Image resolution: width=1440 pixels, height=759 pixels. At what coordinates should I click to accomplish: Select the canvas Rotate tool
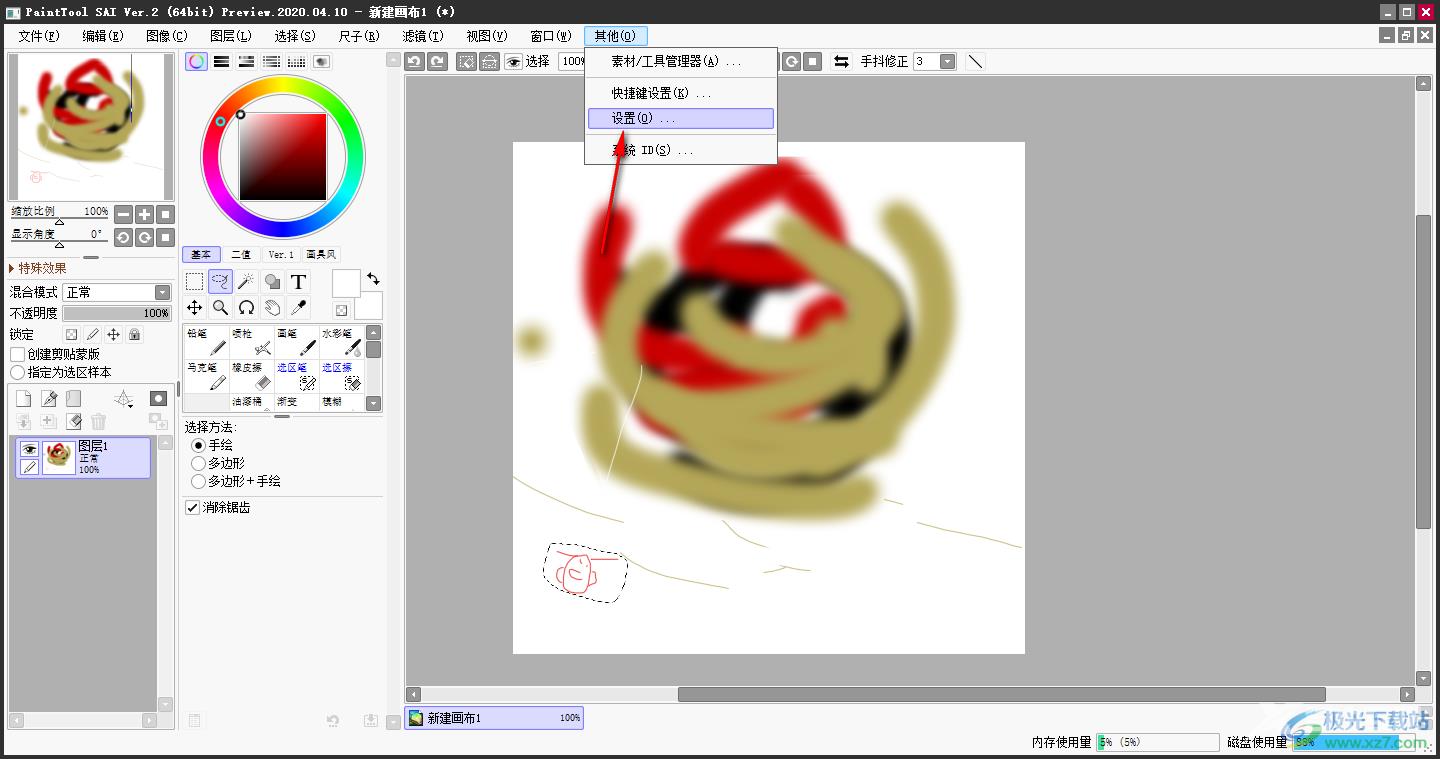pyautogui.click(x=246, y=308)
